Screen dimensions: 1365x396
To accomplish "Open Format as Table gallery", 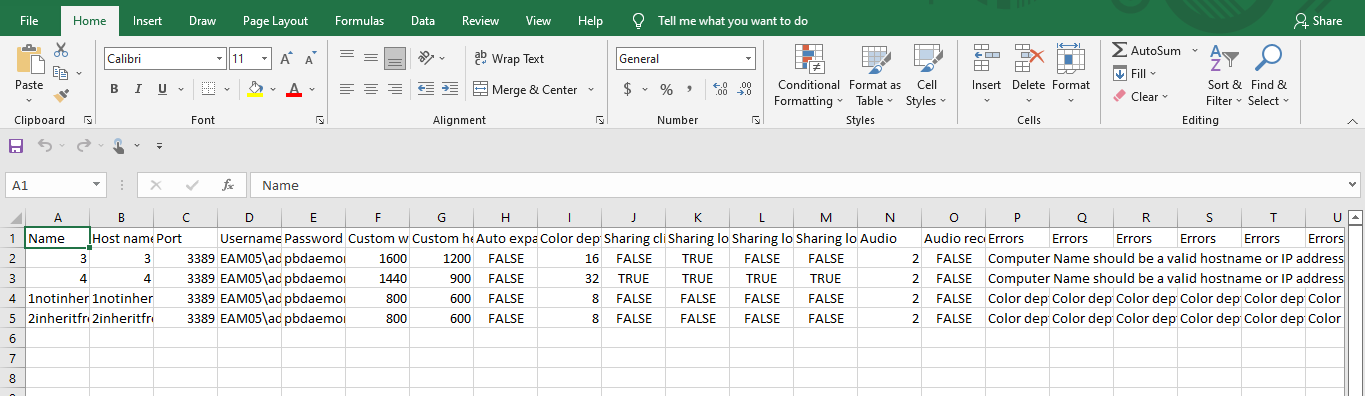I will (x=875, y=76).
